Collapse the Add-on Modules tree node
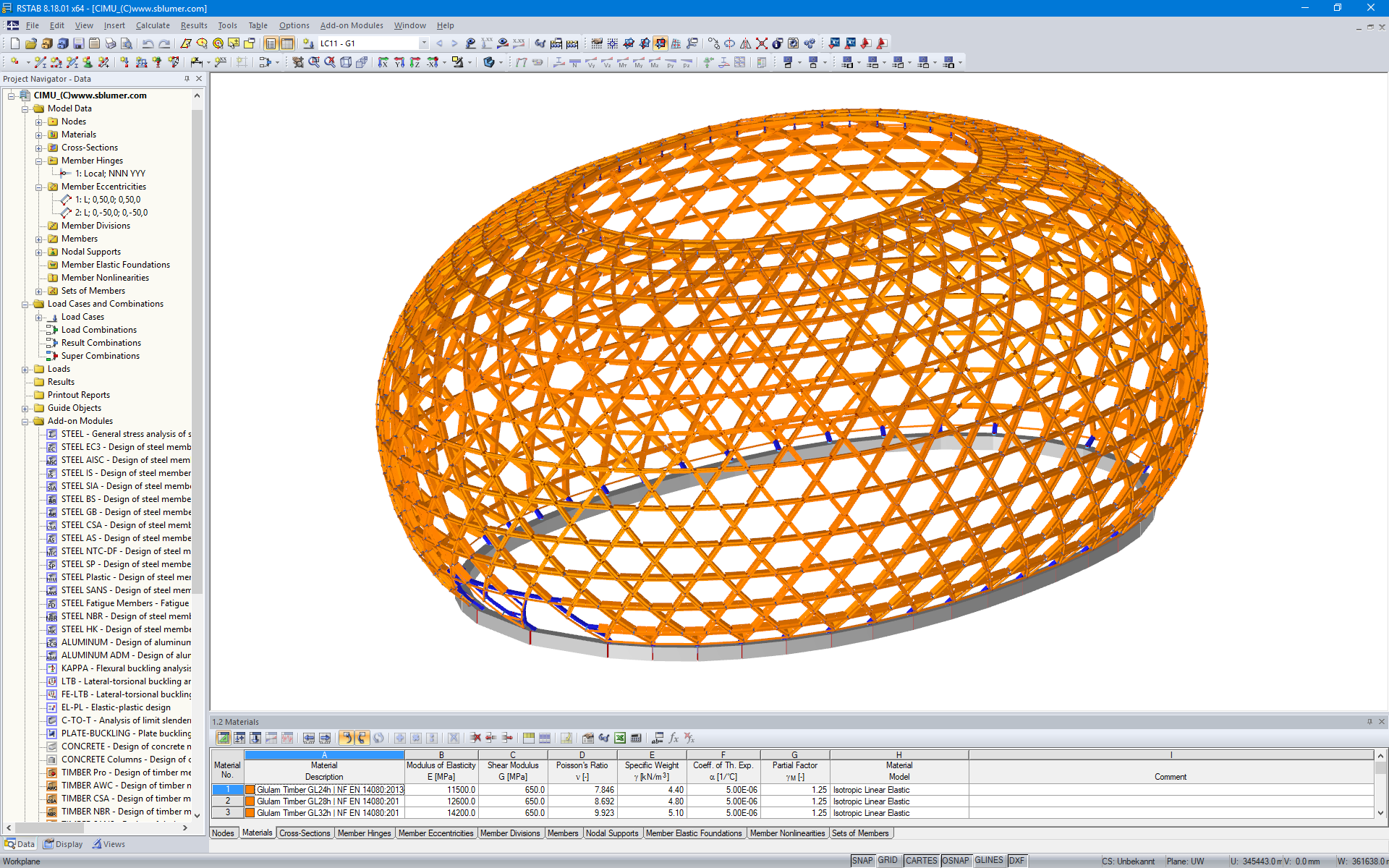This screenshot has height=868, width=1389. tap(25, 421)
